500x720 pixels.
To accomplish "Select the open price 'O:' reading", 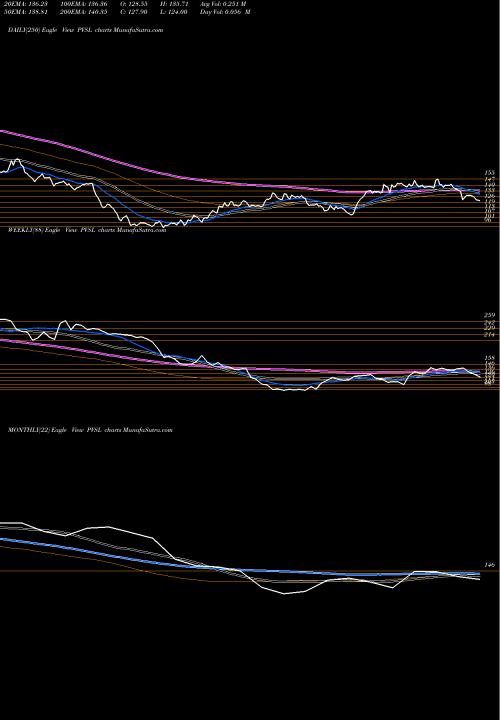I will pyautogui.click(x=136, y=4).
